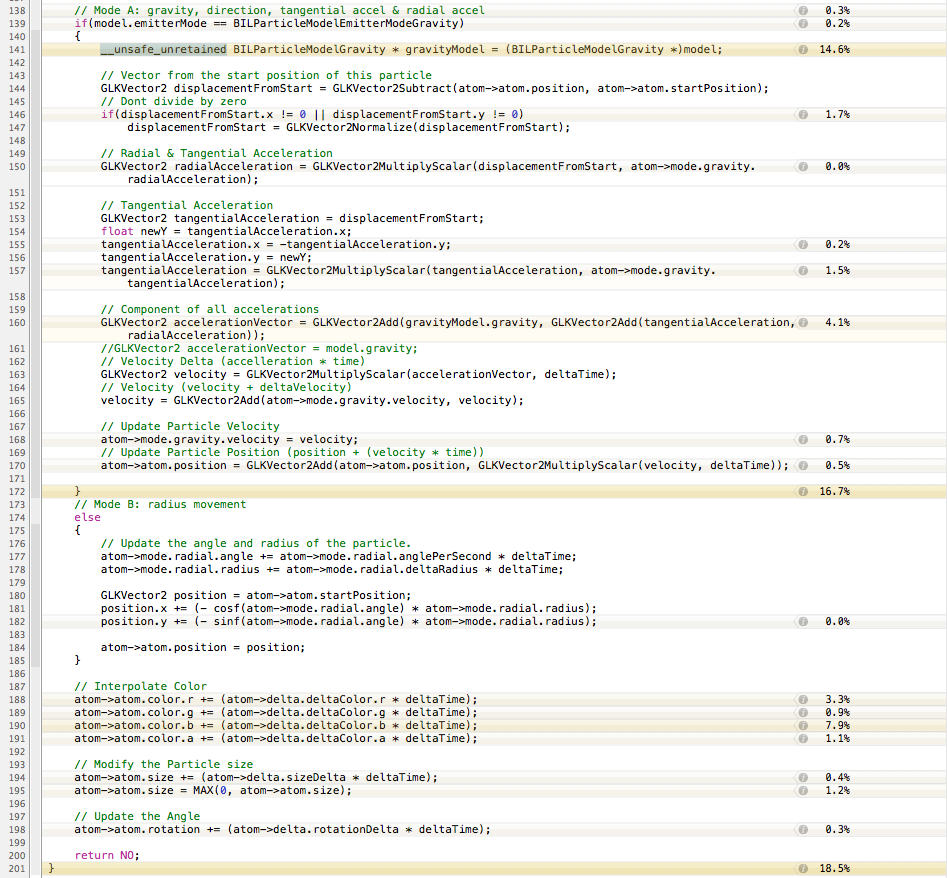Open info icon beside 1.7% on line 146
Screen dimensions: 947x878
click(803, 114)
